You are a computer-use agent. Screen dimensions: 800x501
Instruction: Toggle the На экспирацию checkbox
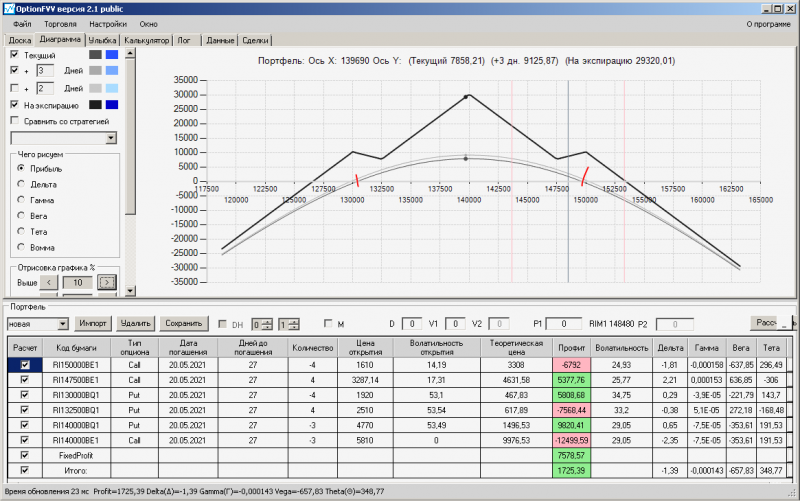click(14, 105)
